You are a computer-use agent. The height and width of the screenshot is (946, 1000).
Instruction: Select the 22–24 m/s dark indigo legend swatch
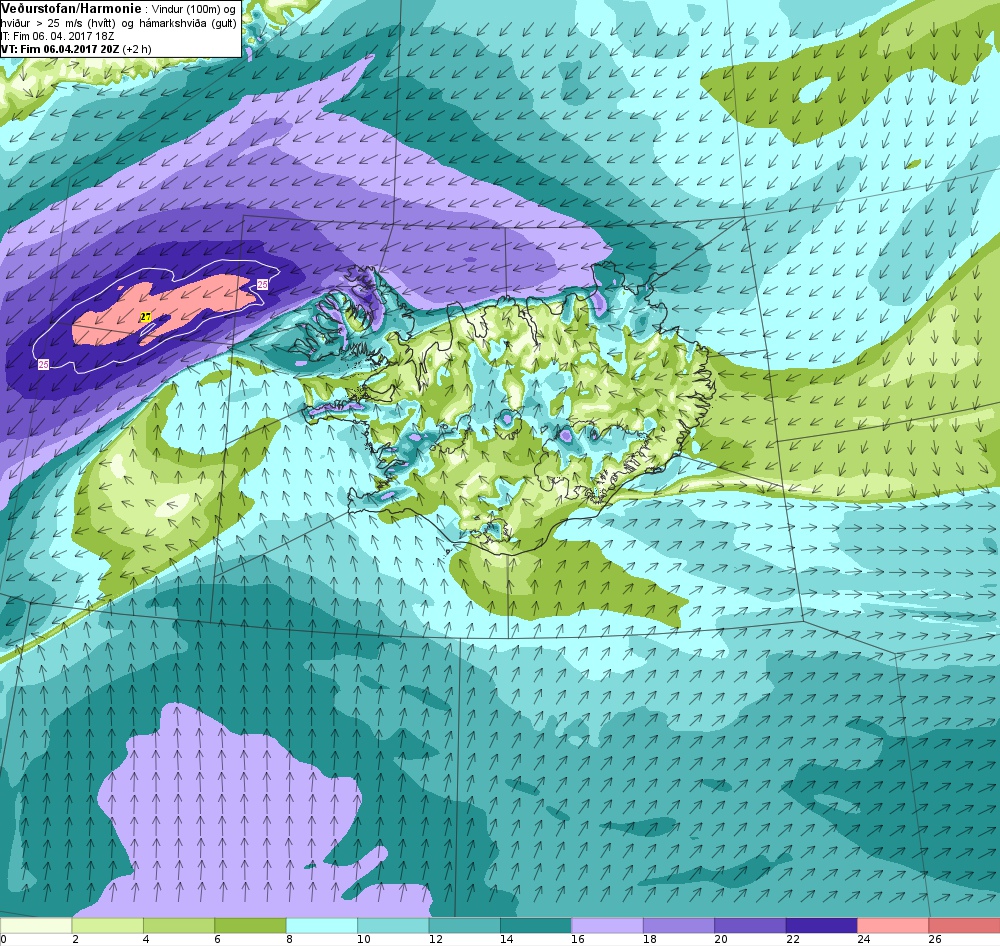tap(822, 925)
